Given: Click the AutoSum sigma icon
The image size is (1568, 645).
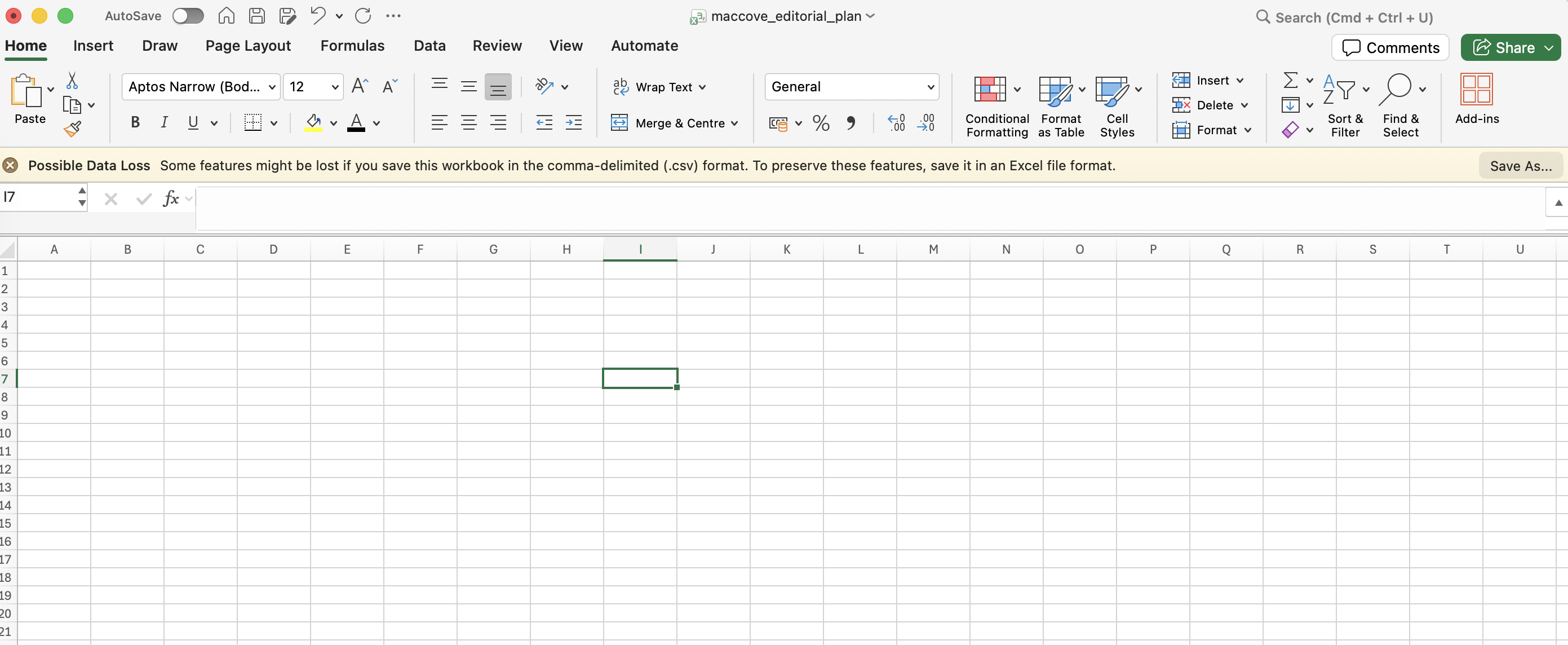Looking at the screenshot, I should 1290,81.
